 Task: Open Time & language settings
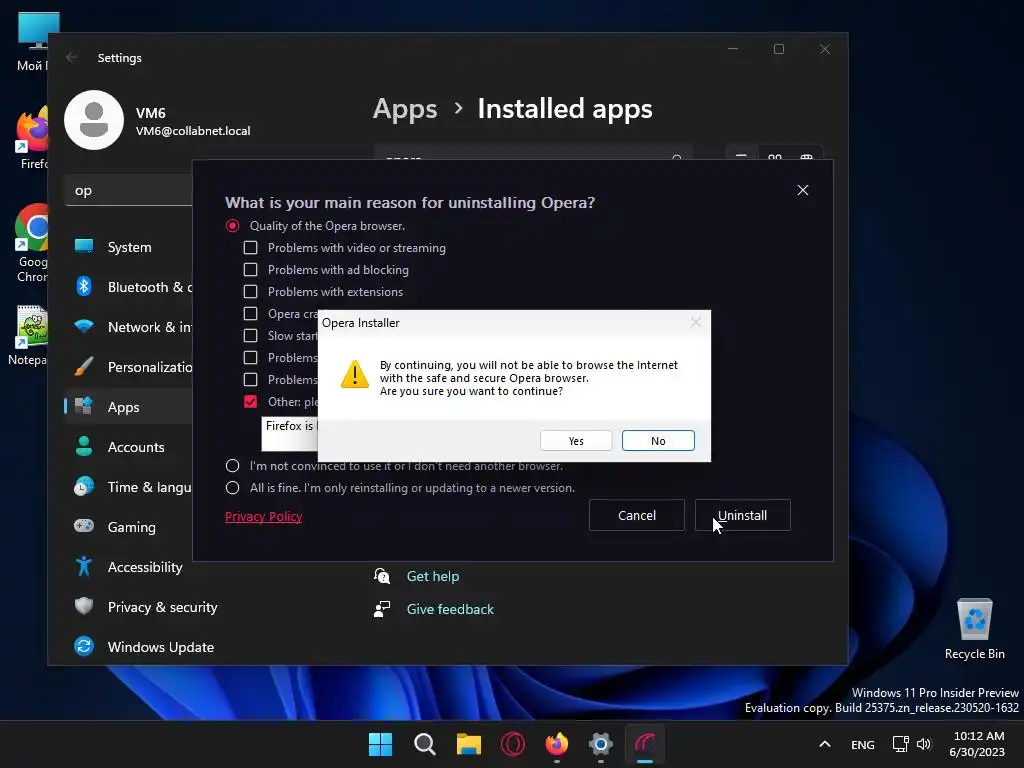coord(129,487)
